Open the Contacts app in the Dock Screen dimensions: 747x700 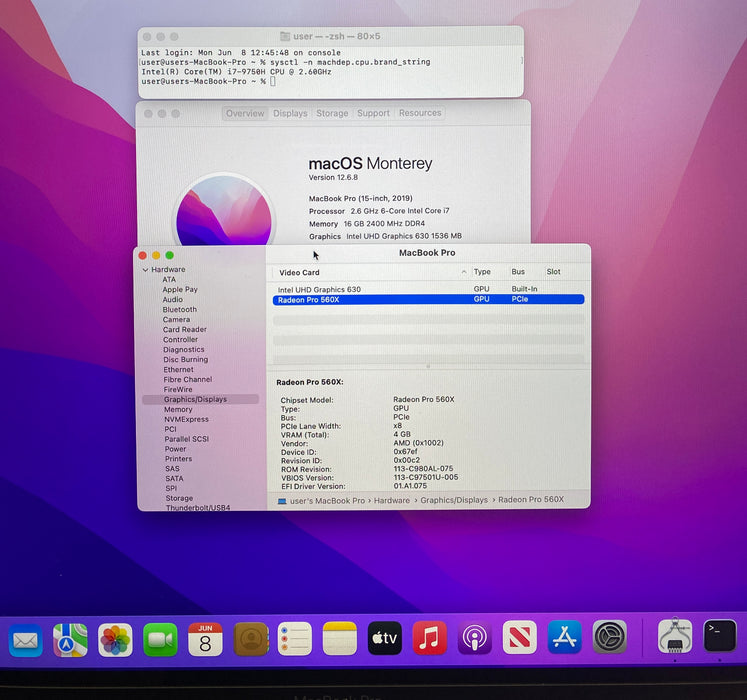coord(251,639)
